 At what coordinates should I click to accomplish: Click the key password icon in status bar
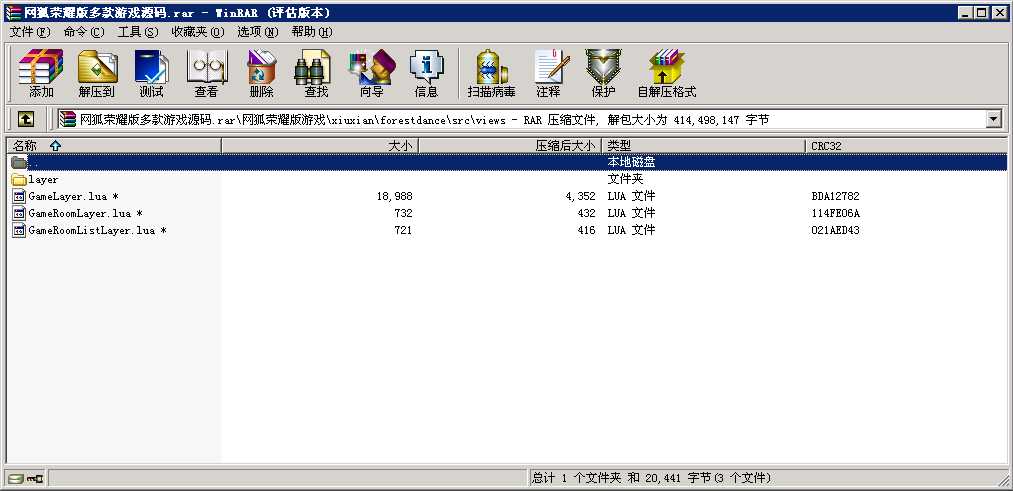(35, 479)
